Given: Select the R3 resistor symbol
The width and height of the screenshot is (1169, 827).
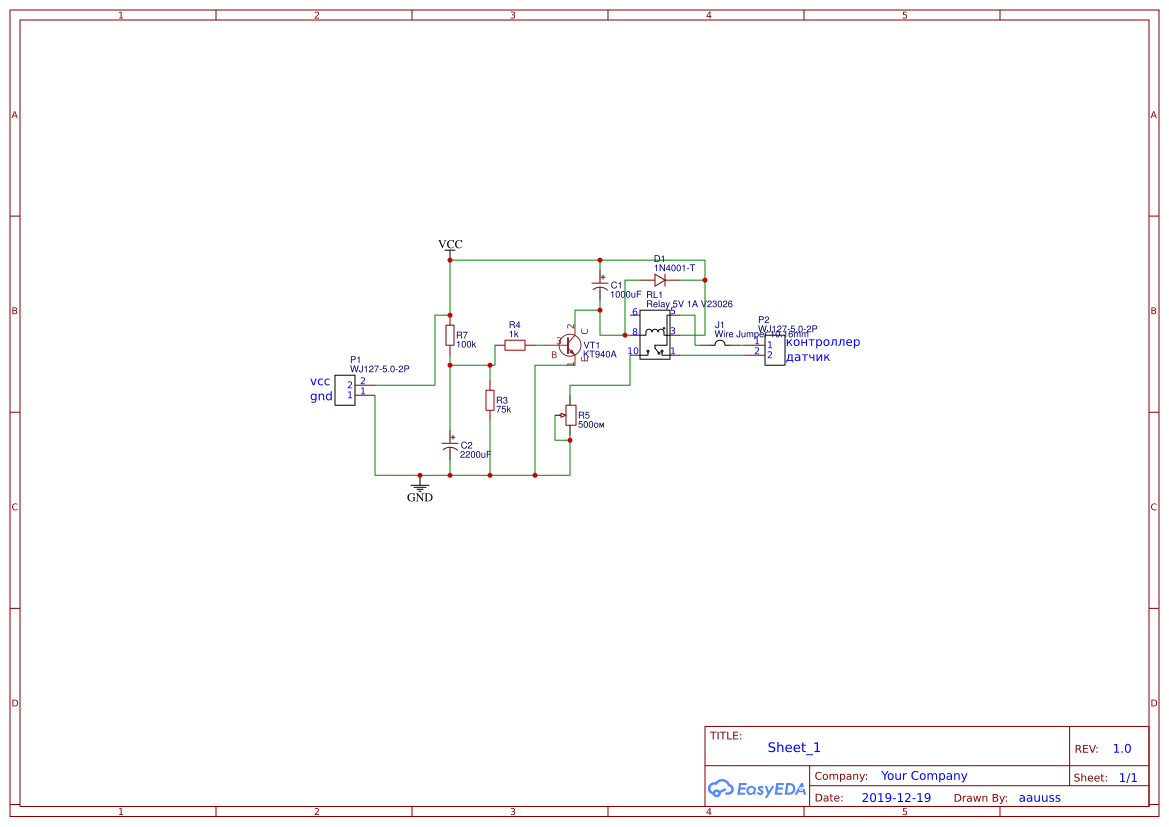Looking at the screenshot, I should pos(490,400).
